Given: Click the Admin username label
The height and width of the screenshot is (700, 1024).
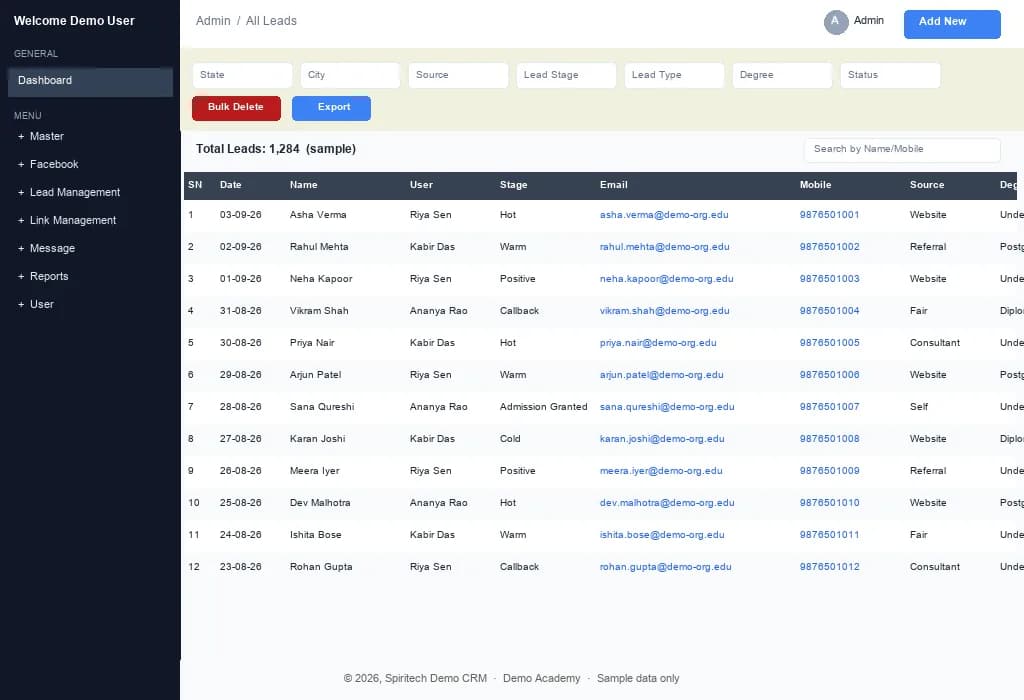Looking at the screenshot, I should [869, 21].
